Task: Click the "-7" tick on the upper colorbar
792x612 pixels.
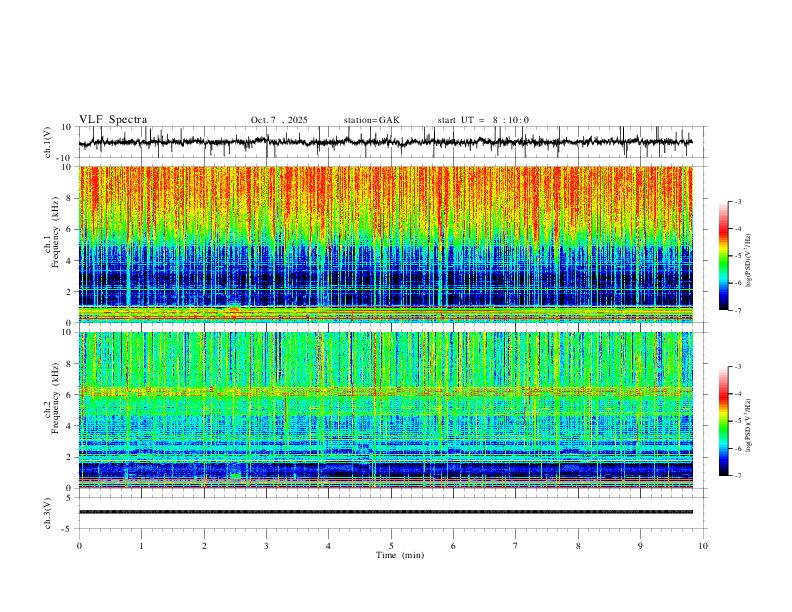Action: tap(738, 311)
